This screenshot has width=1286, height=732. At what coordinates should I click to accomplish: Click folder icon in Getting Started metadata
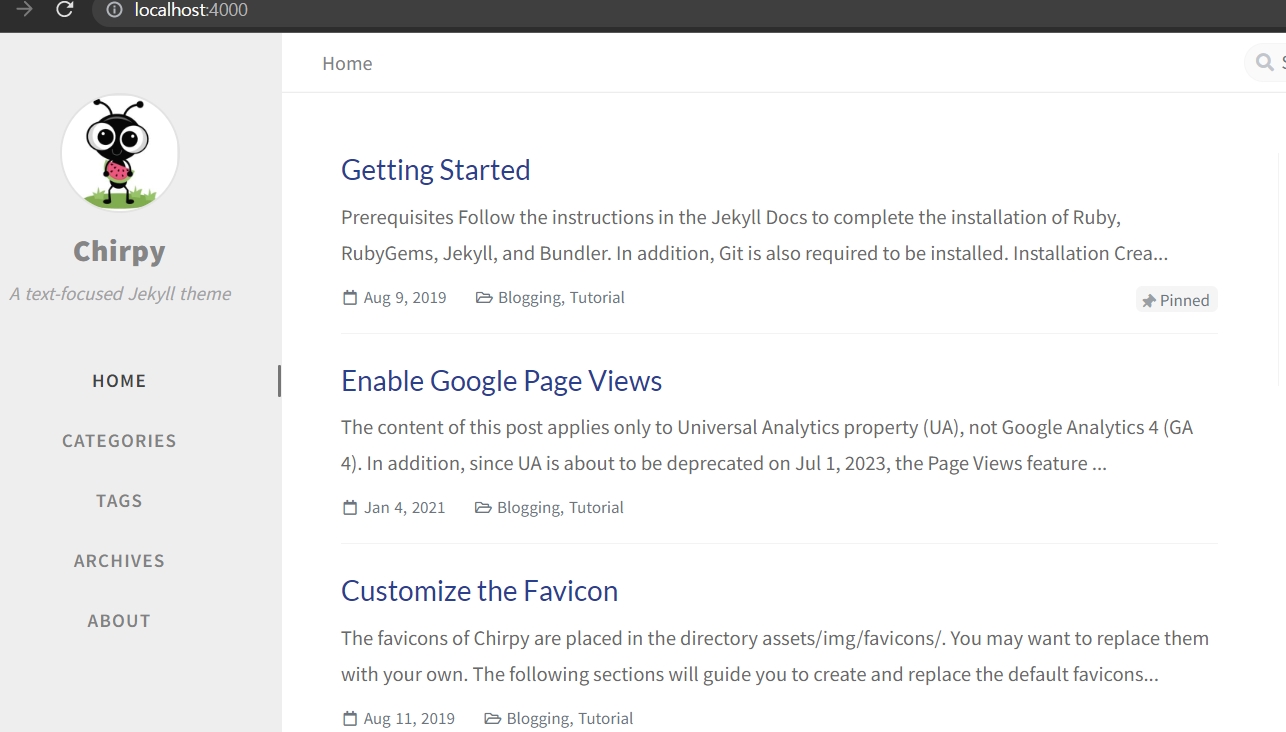coord(484,298)
